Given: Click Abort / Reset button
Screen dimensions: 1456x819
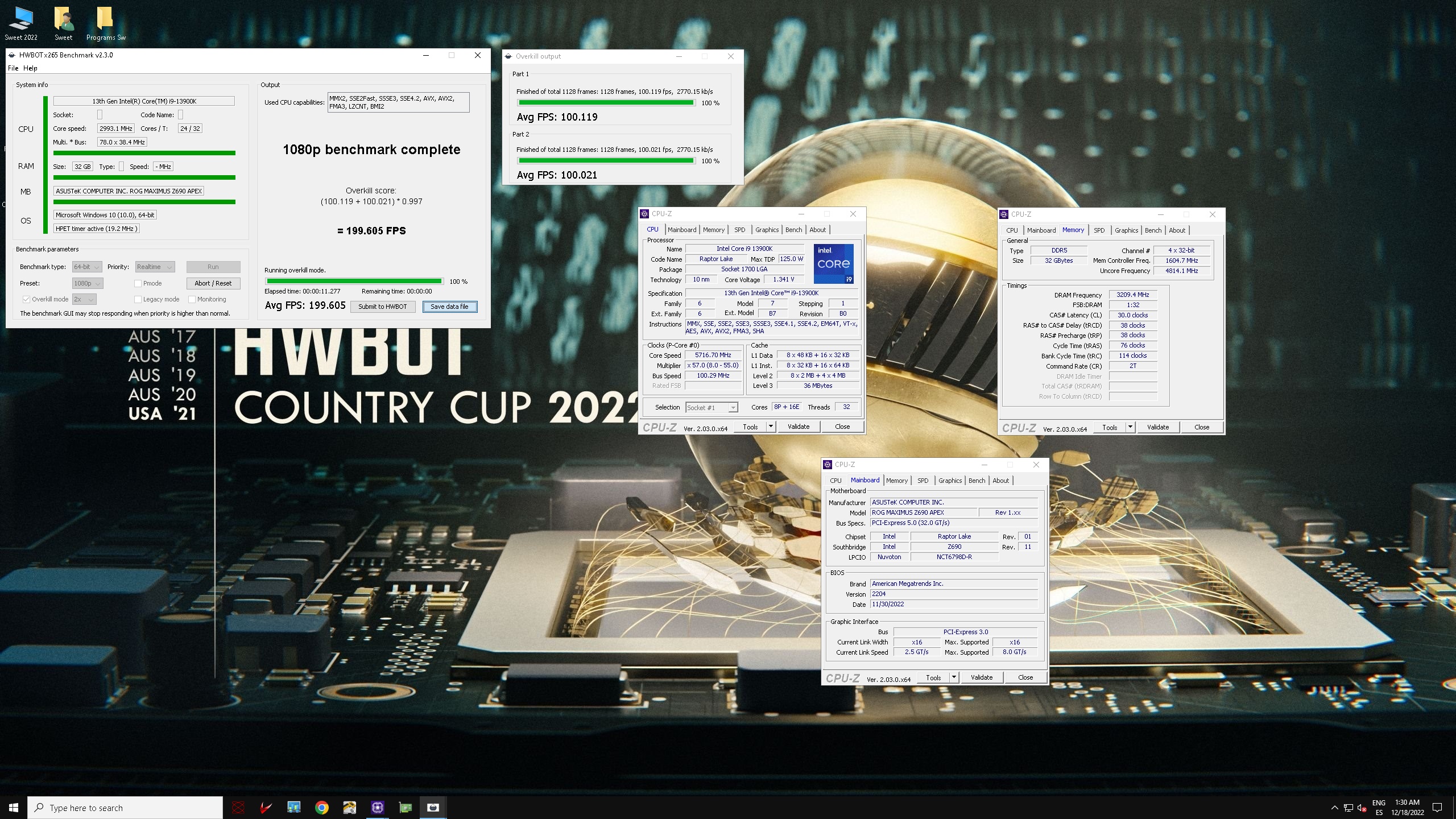Looking at the screenshot, I should (x=213, y=283).
